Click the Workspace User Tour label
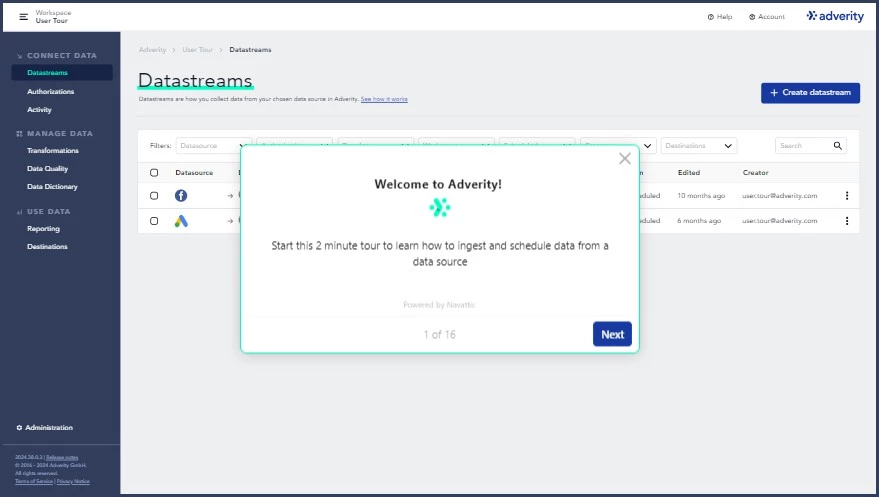879x497 pixels. click(53, 16)
